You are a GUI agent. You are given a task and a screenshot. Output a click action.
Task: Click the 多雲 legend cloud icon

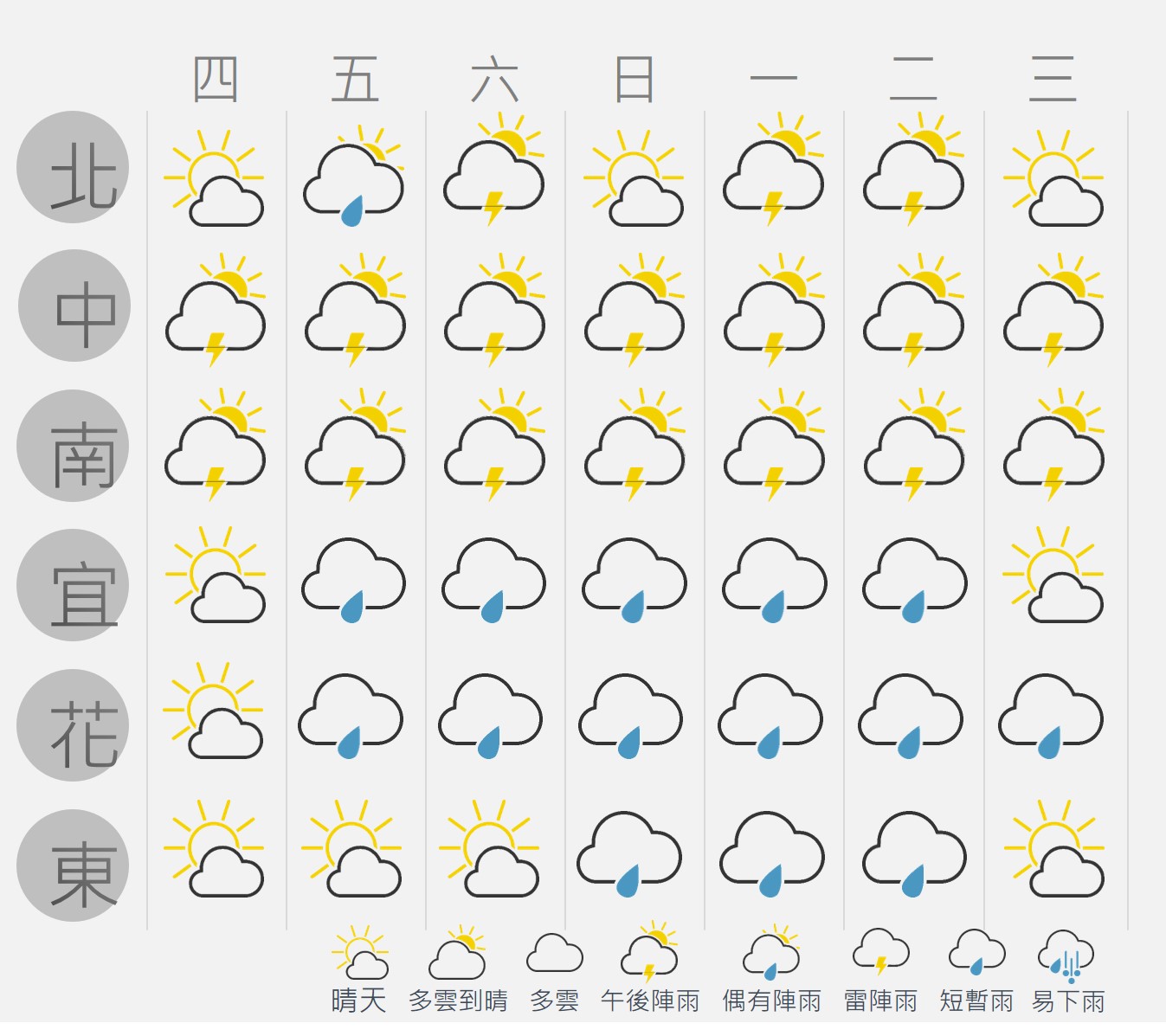click(x=555, y=953)
